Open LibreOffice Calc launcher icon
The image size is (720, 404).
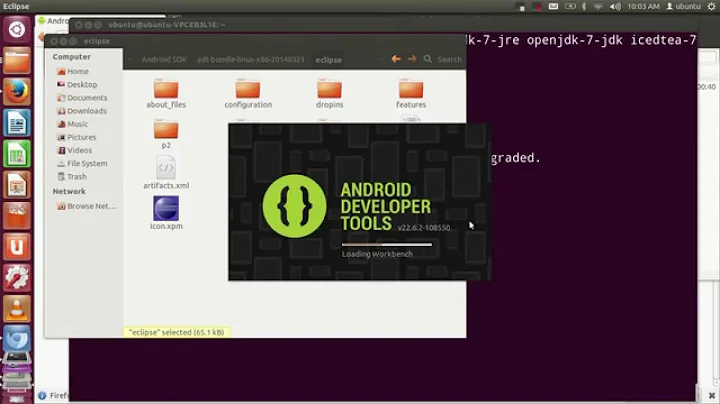pyautogui.click(x=17, y=154)
